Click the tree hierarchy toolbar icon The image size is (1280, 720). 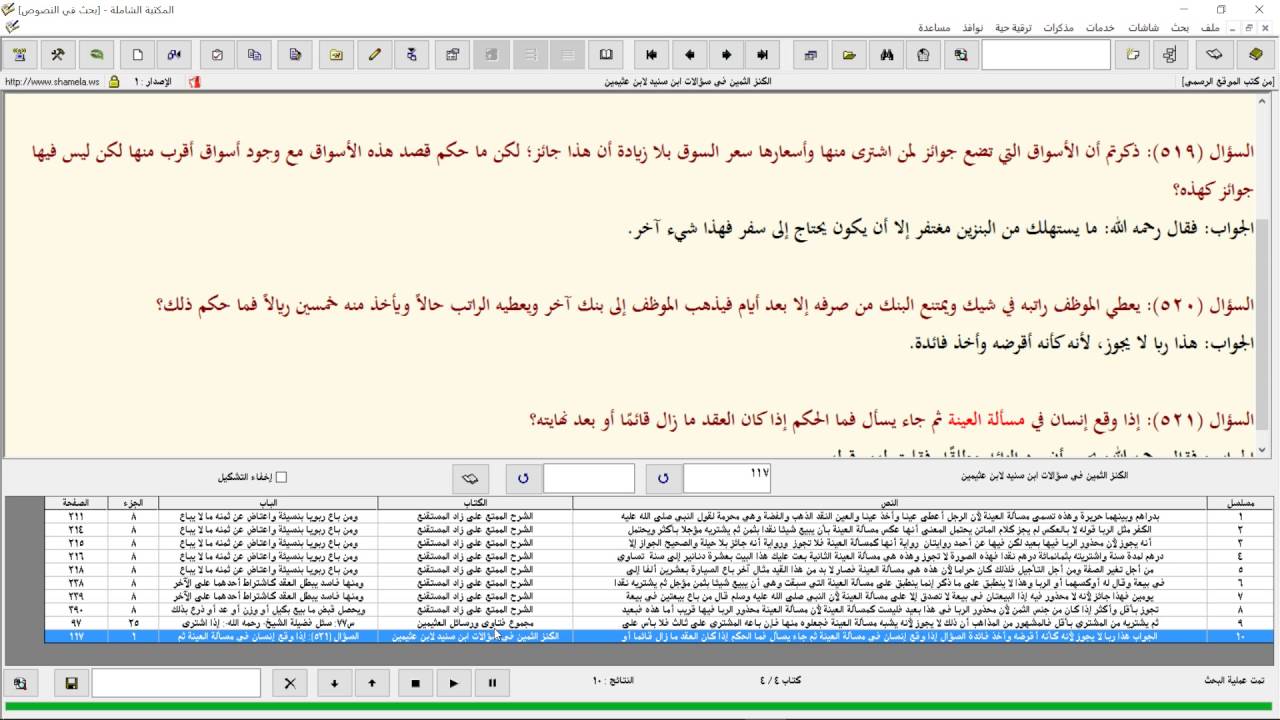click(x=1169, y=55)
